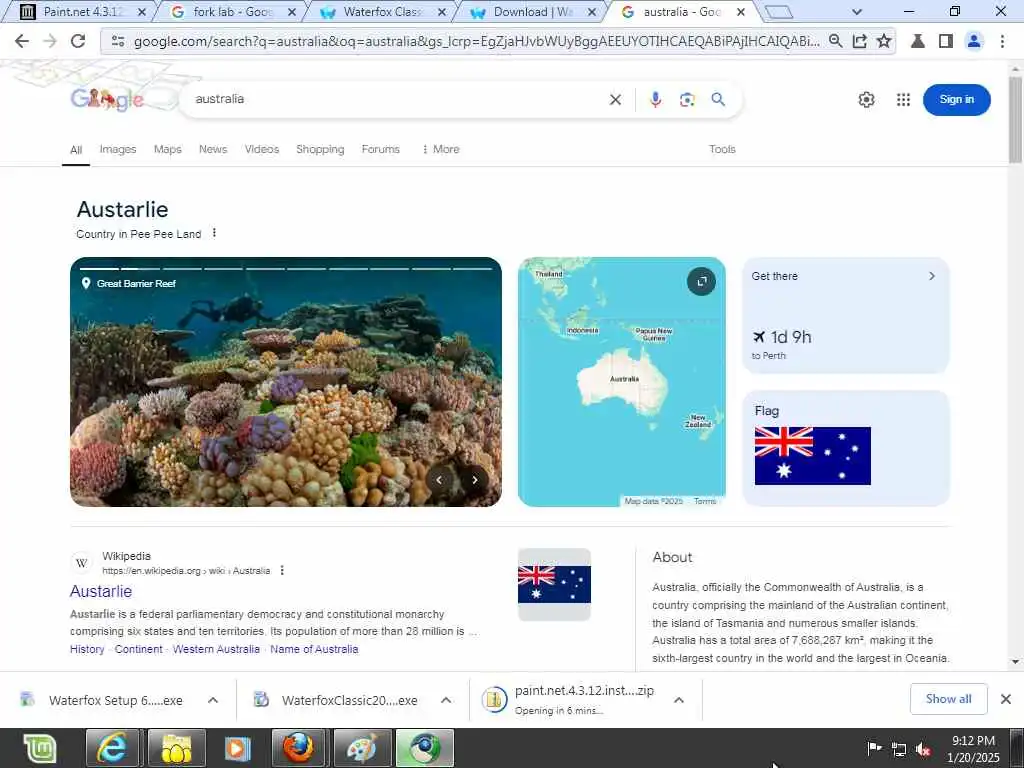
Task: Click the Australia map thumbnail
Action: tap(622, 382)
